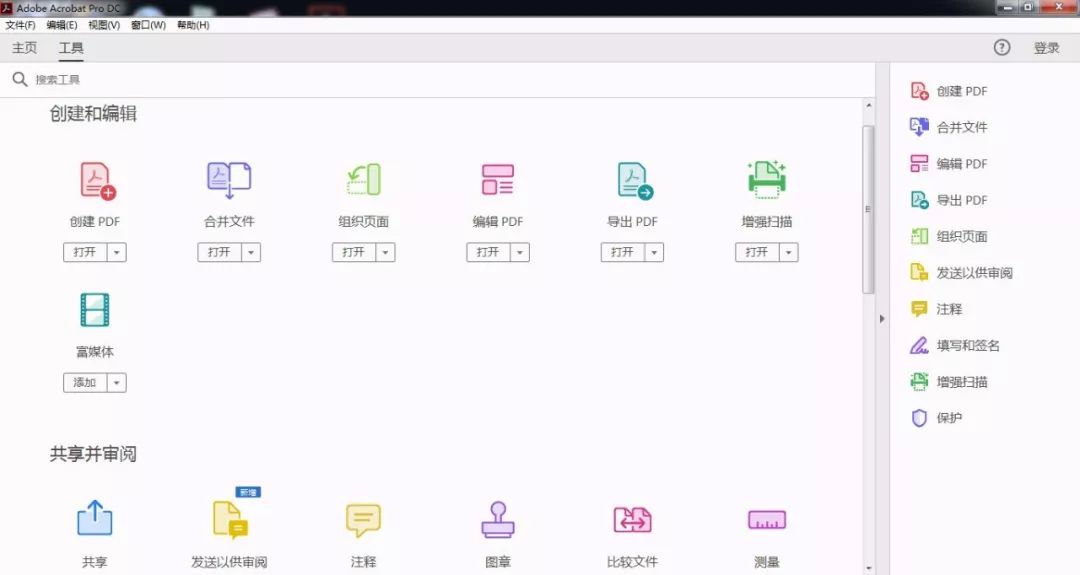1080x575 pixels.
Task: Click the 增强扫描 printer icon
Action: tap(767, 179)
